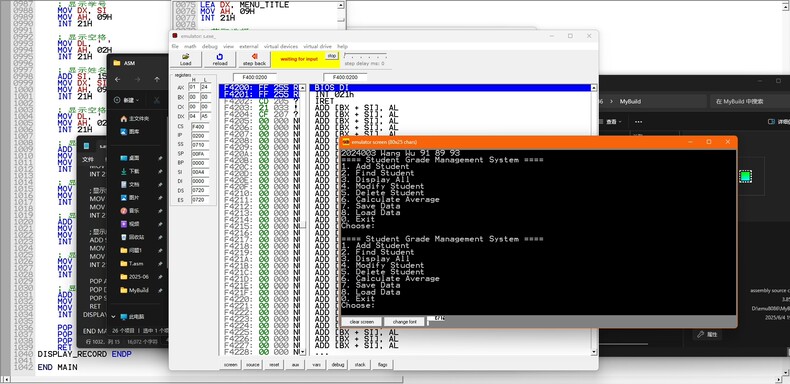
Task: Click the stack button at emulator bottom
Action: 360,364
